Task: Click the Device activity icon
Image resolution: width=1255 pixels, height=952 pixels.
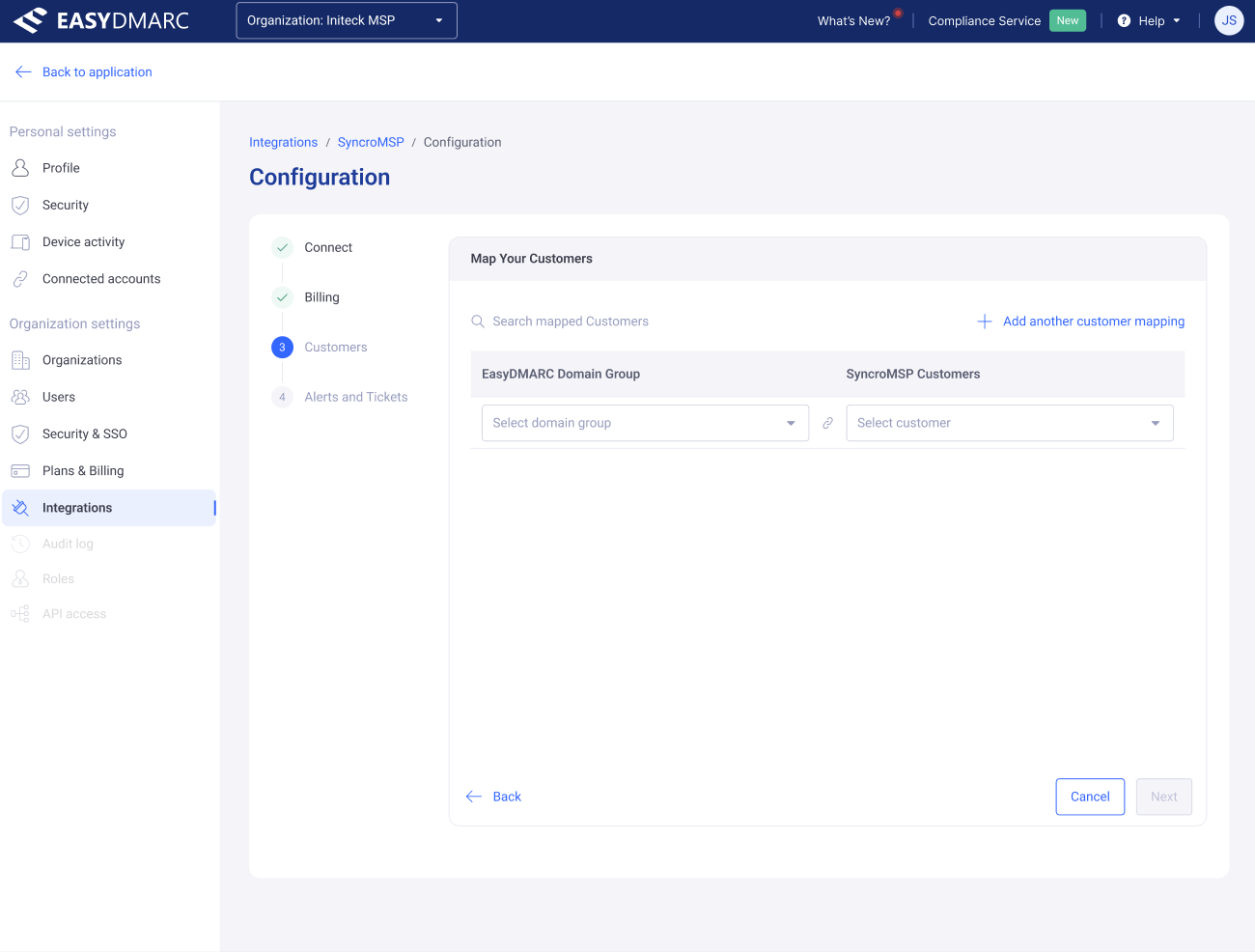Action: tap(20, 242)
